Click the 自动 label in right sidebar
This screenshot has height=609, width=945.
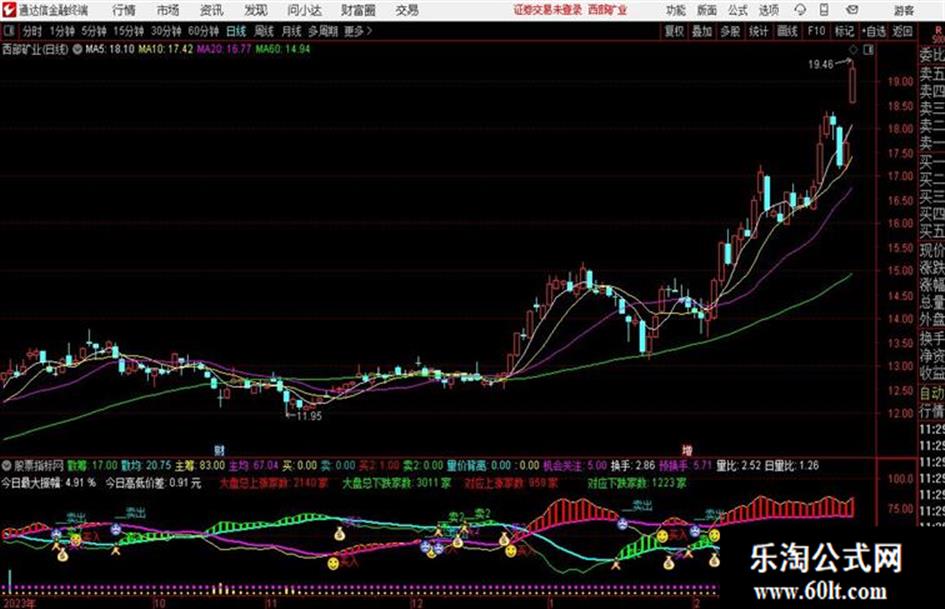(x=931, y=393)
